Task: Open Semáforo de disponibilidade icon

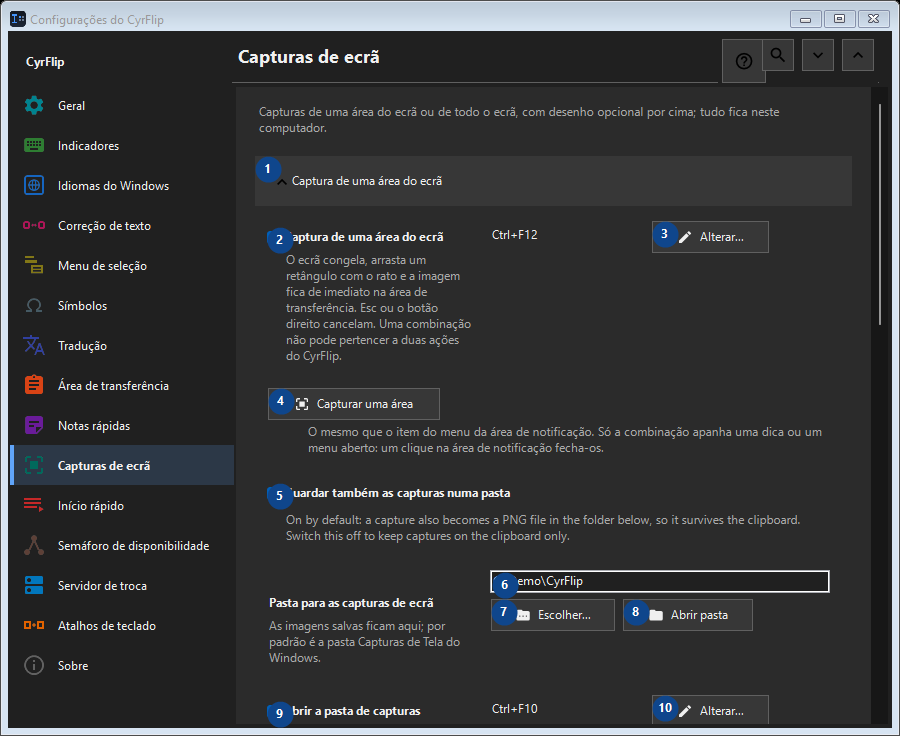Action: click(x=34, y=545)
